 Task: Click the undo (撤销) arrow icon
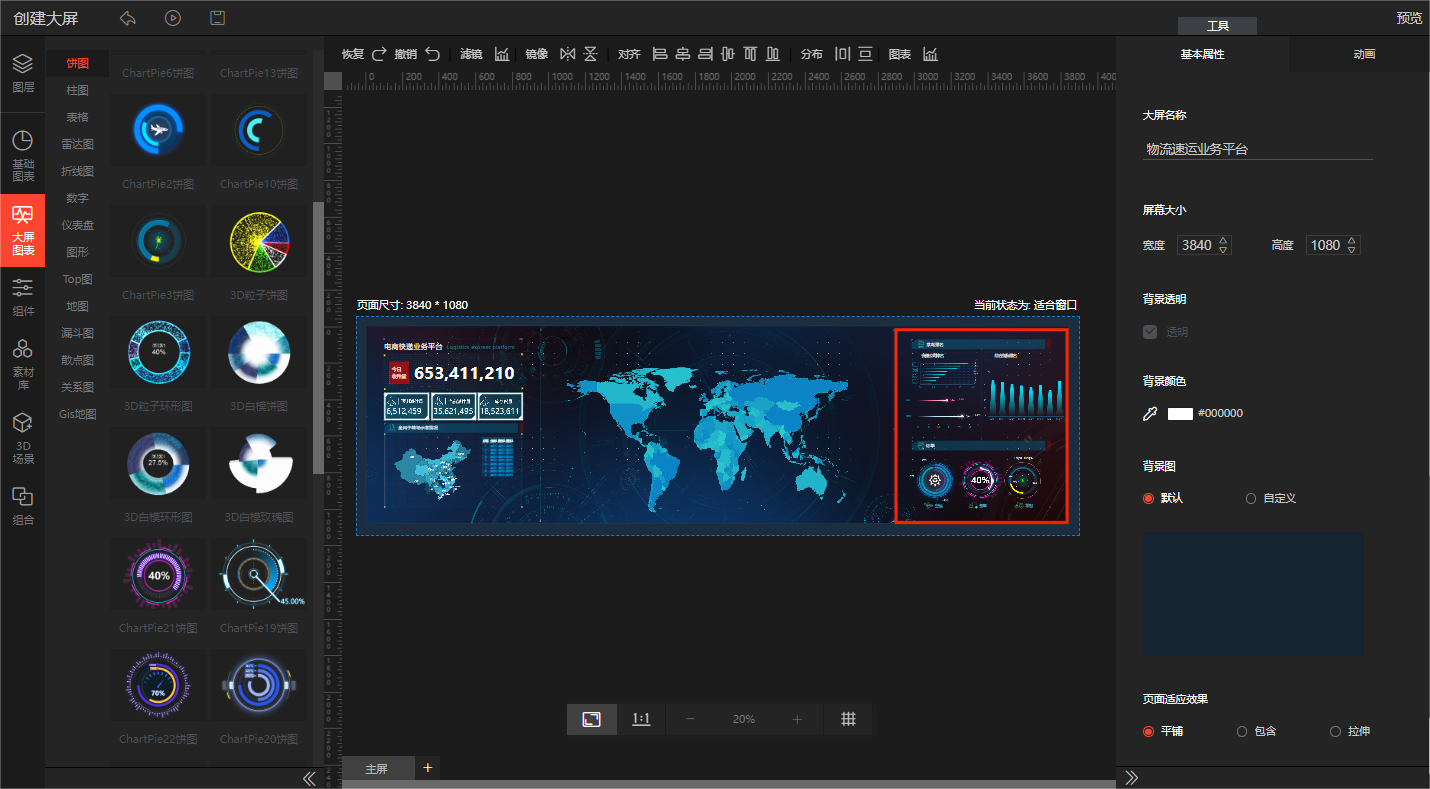[x=432, y=54]
